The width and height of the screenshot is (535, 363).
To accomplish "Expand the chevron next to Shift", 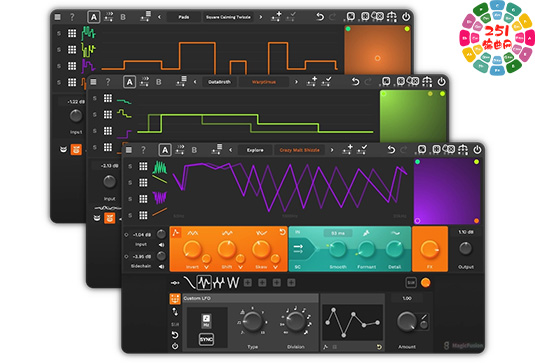I will 241,267.
